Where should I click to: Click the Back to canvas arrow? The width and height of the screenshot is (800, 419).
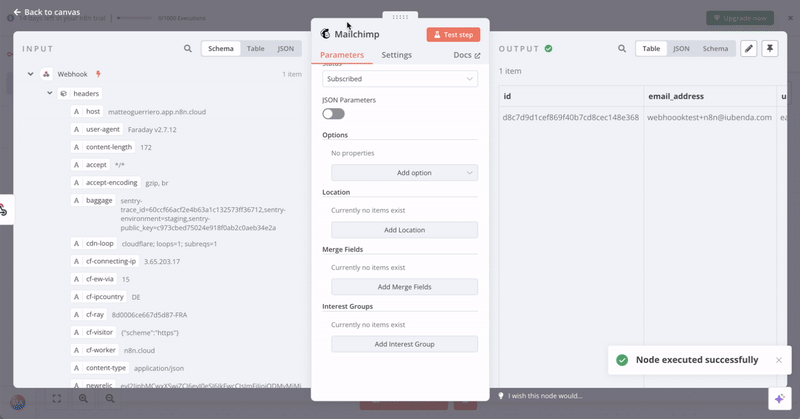click(17, 12)
